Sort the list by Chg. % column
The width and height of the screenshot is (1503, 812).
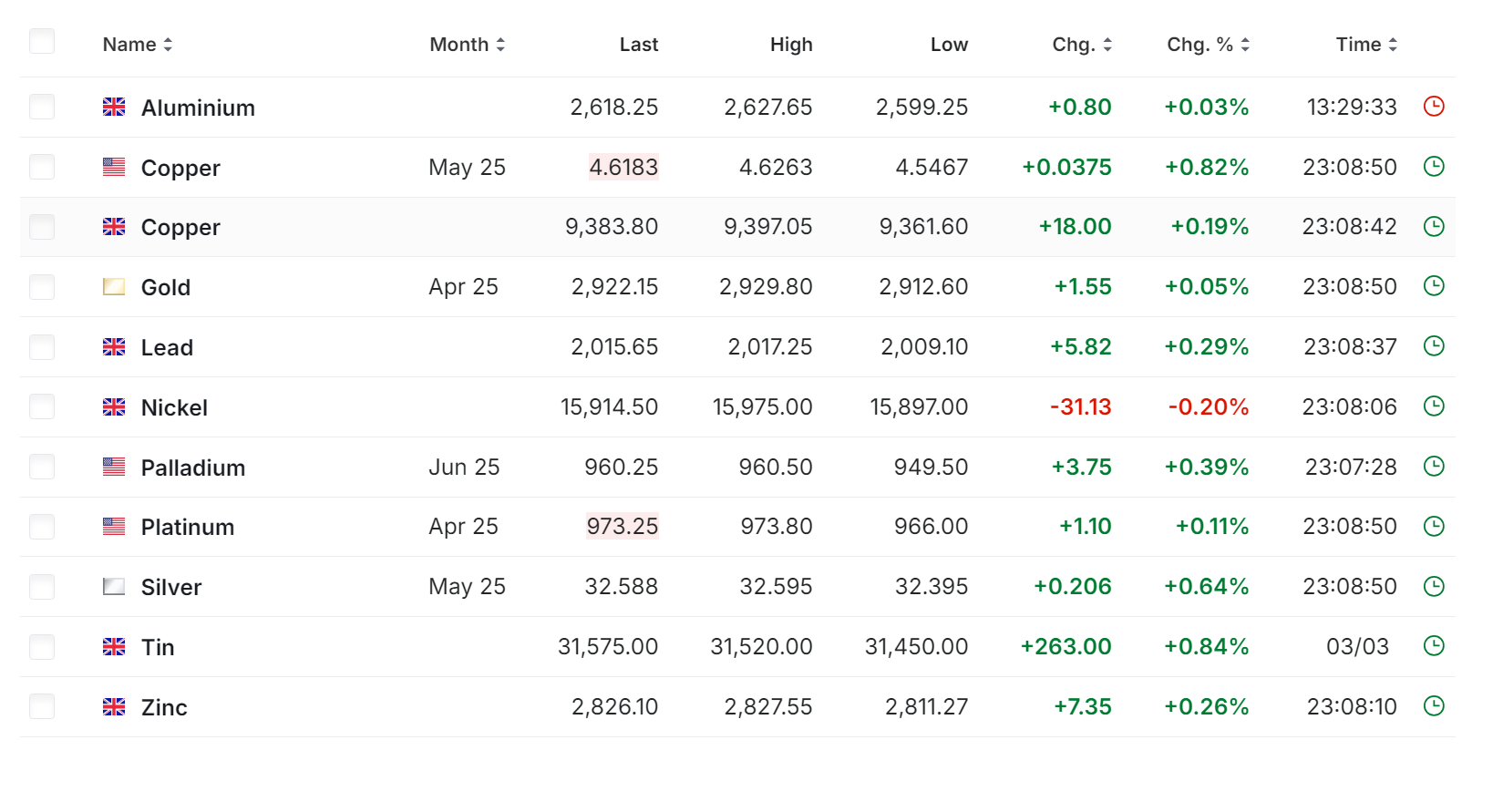[x=1208, y=45]
